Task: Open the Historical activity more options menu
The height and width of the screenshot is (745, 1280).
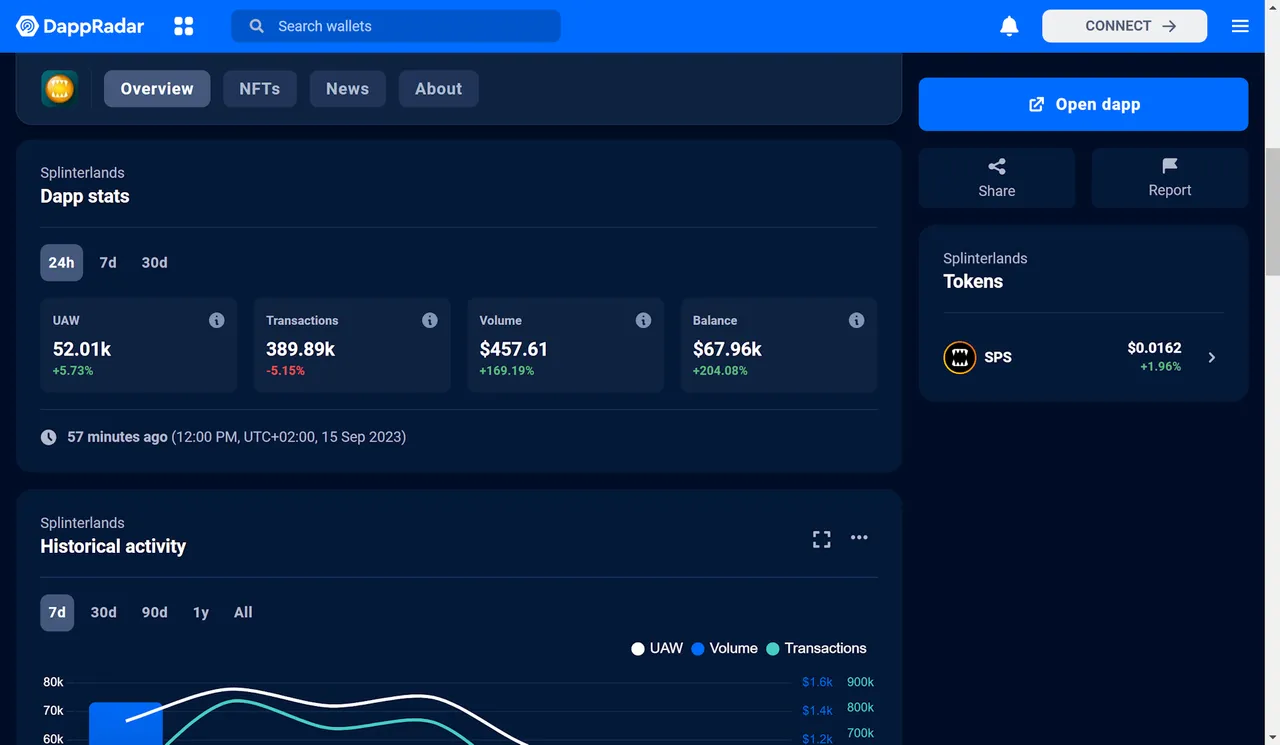Action: (x=859, y=537)
